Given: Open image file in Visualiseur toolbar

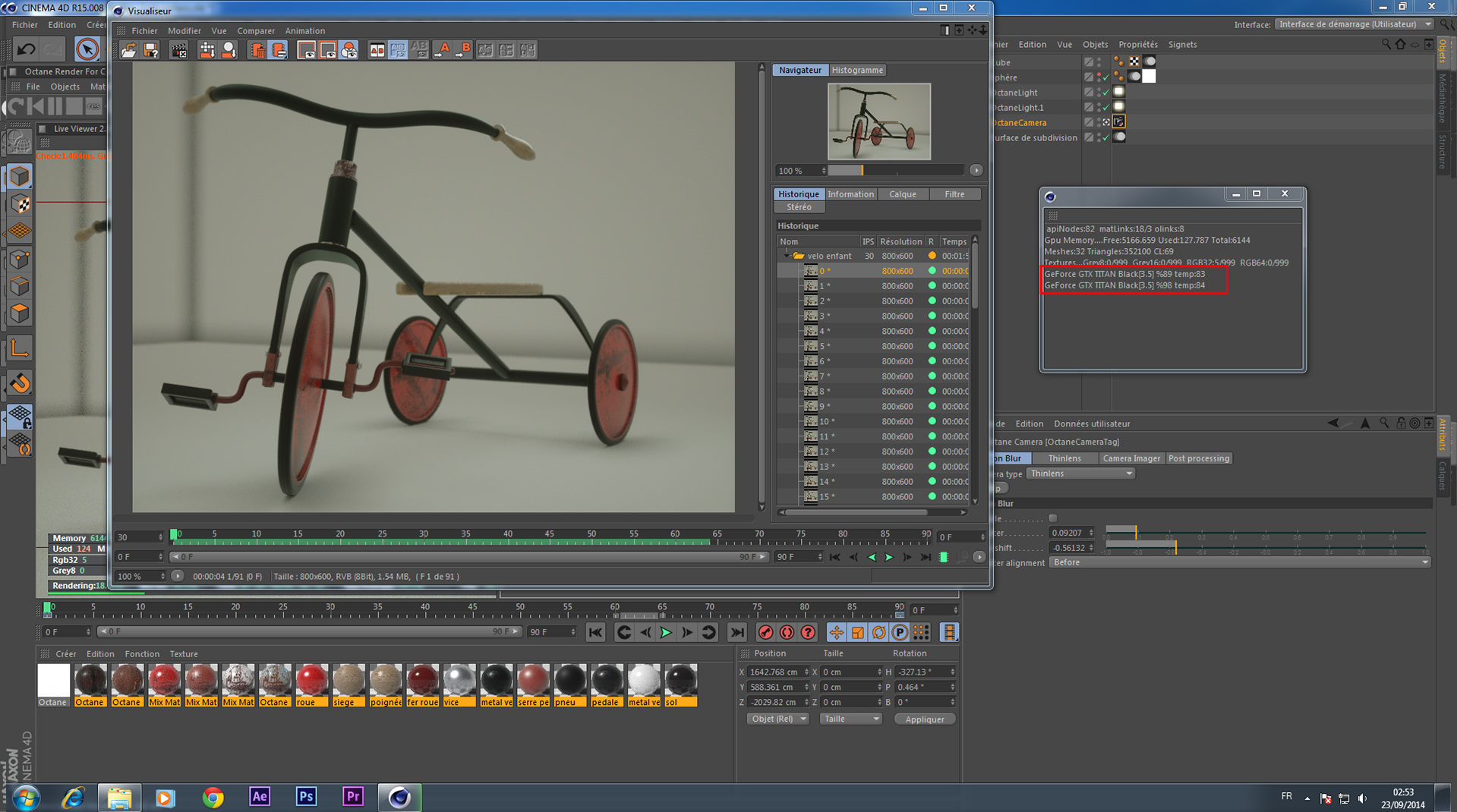Looking at the screenshot, I should 128,50.
